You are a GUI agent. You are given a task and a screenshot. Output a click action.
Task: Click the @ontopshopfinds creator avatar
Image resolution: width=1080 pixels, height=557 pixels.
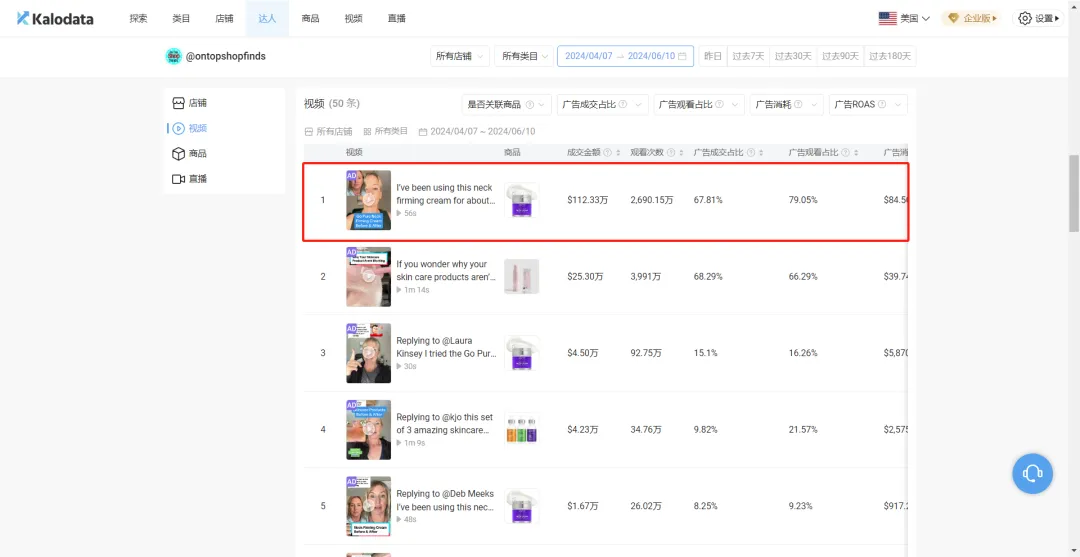click(x=174, y=56)
